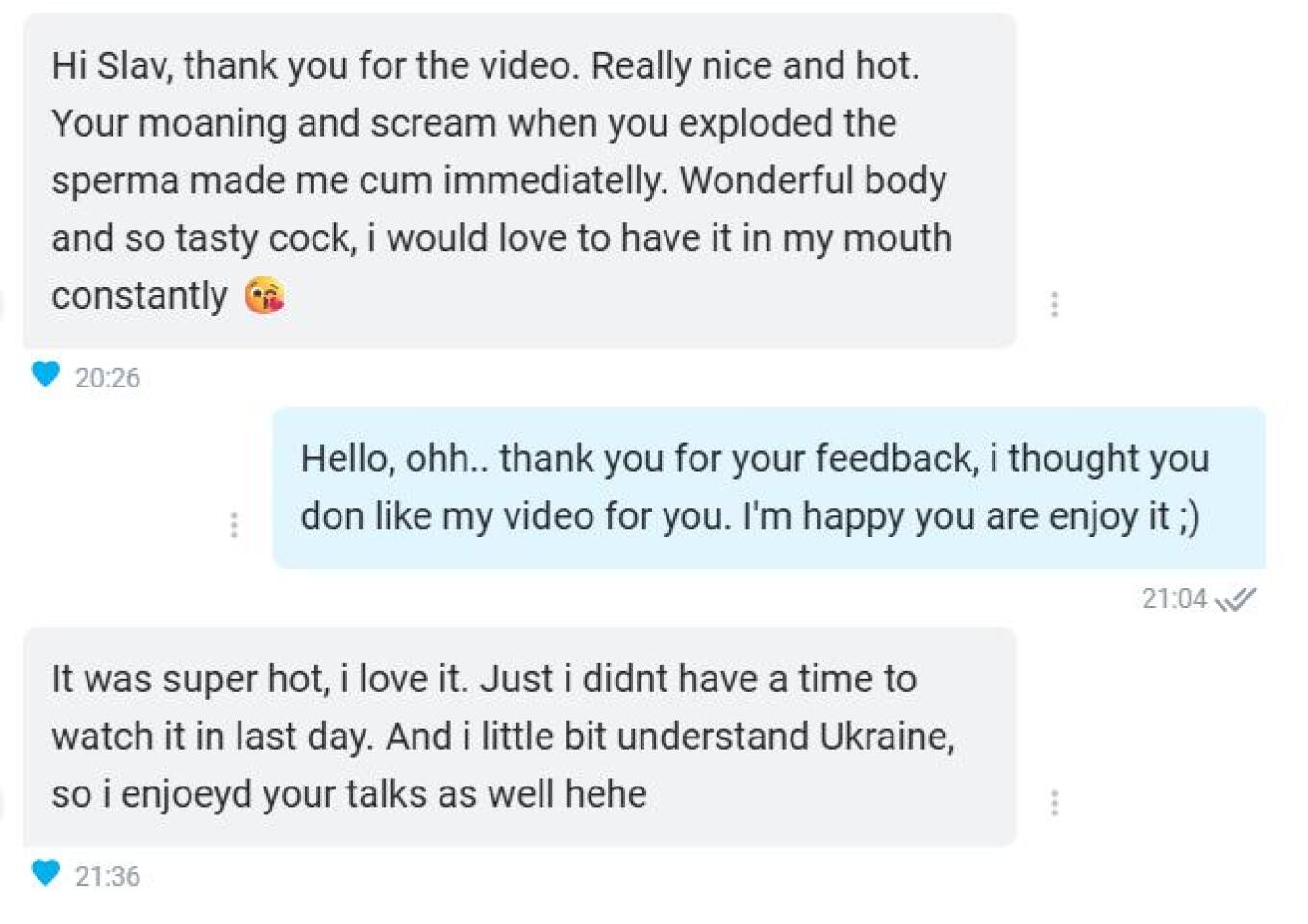The width and height of the screenshot is (1308, 924).
Task: Click the 20:26 timestamp
Action: pos(108,378)
